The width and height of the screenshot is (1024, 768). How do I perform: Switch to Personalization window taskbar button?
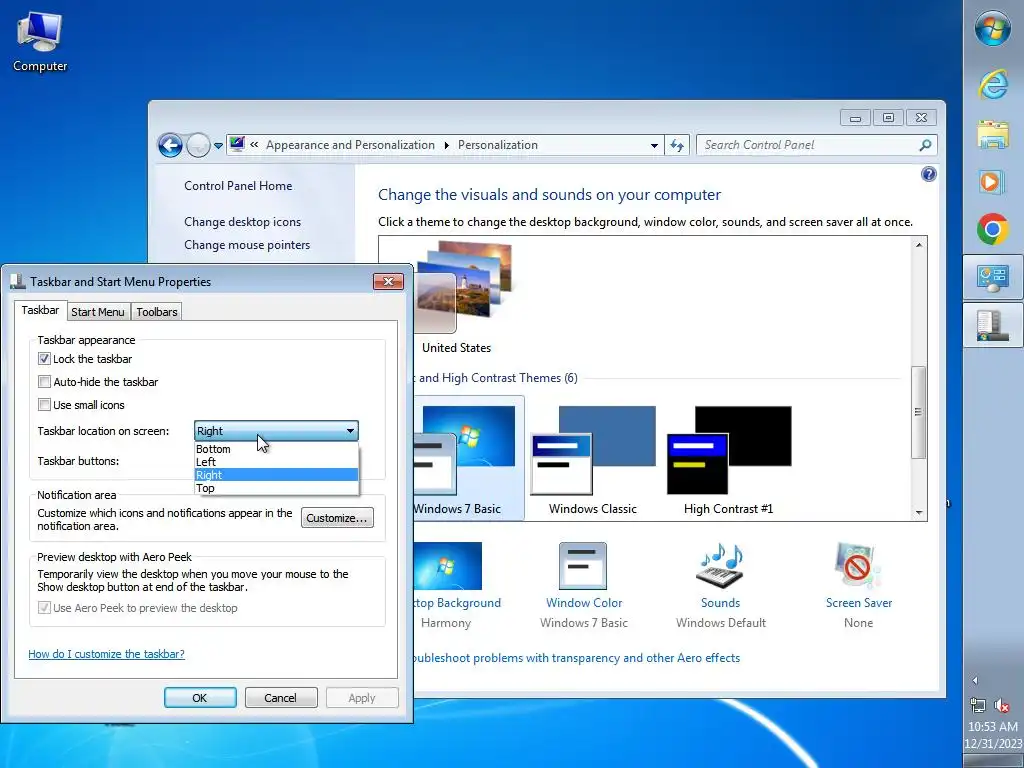tap(993, 278)
